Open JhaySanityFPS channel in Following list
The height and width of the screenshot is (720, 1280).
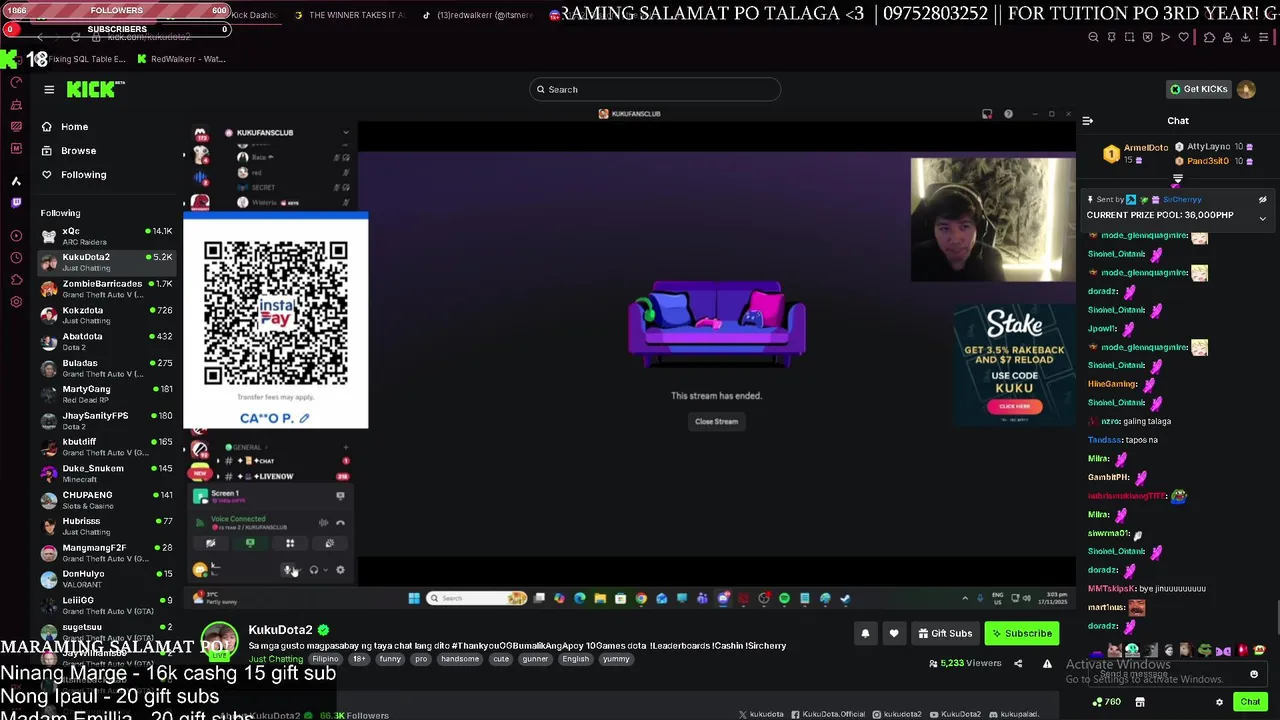pyautogui.click(x=106, y=421)
